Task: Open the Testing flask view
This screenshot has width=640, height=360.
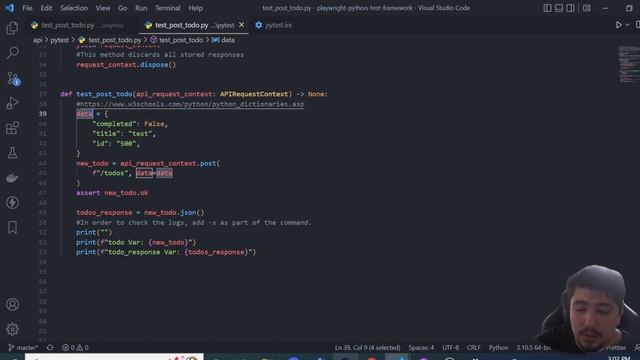Action: 12,153
